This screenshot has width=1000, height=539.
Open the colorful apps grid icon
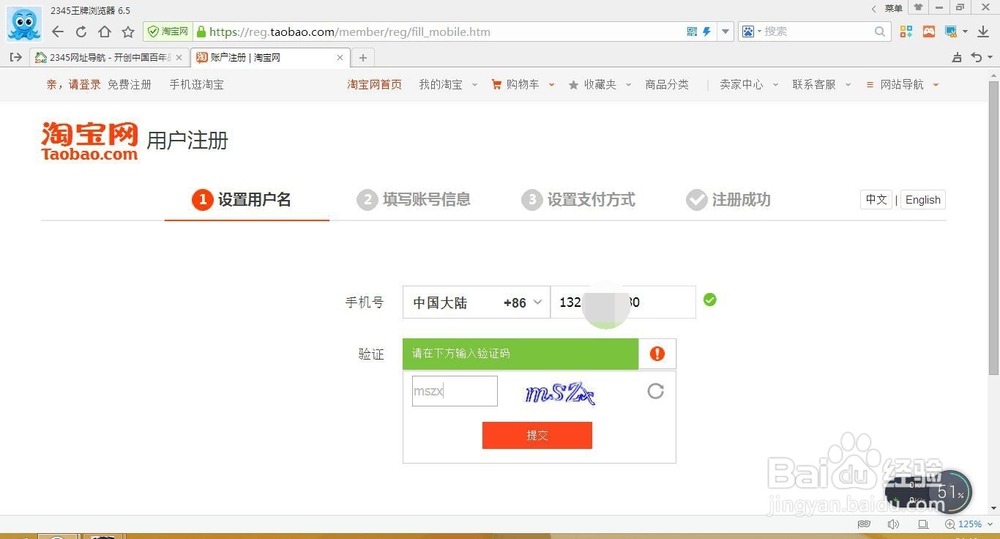(906, 31)
